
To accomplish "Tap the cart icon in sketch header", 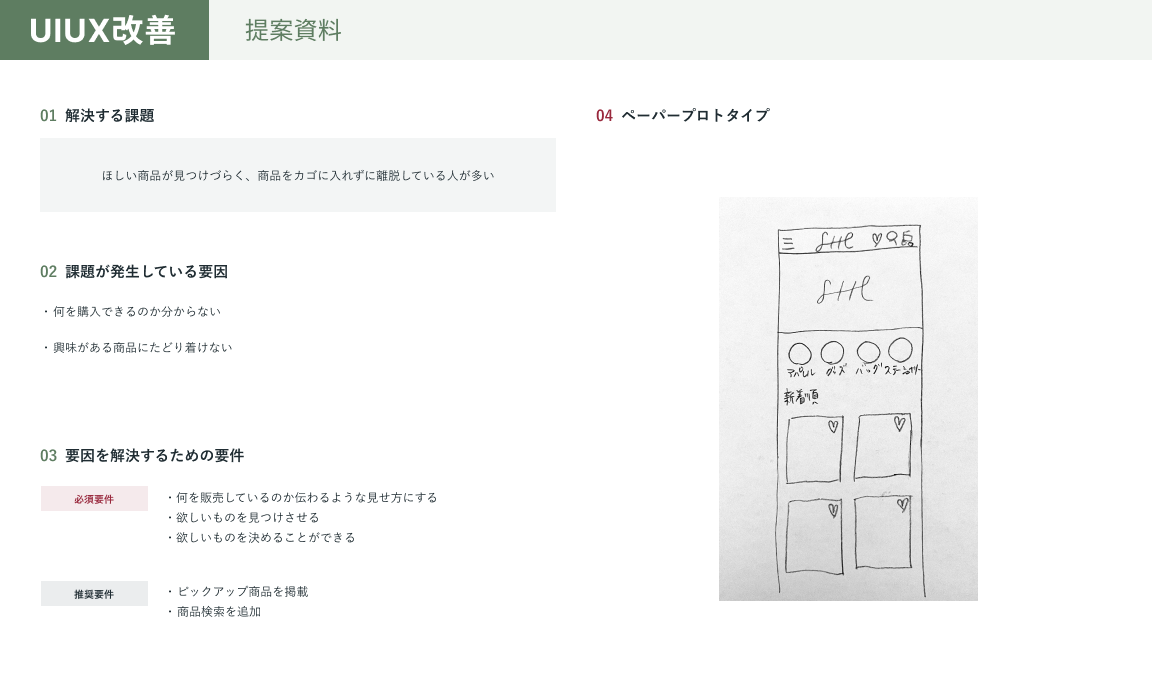I will (x=907, y=240).
